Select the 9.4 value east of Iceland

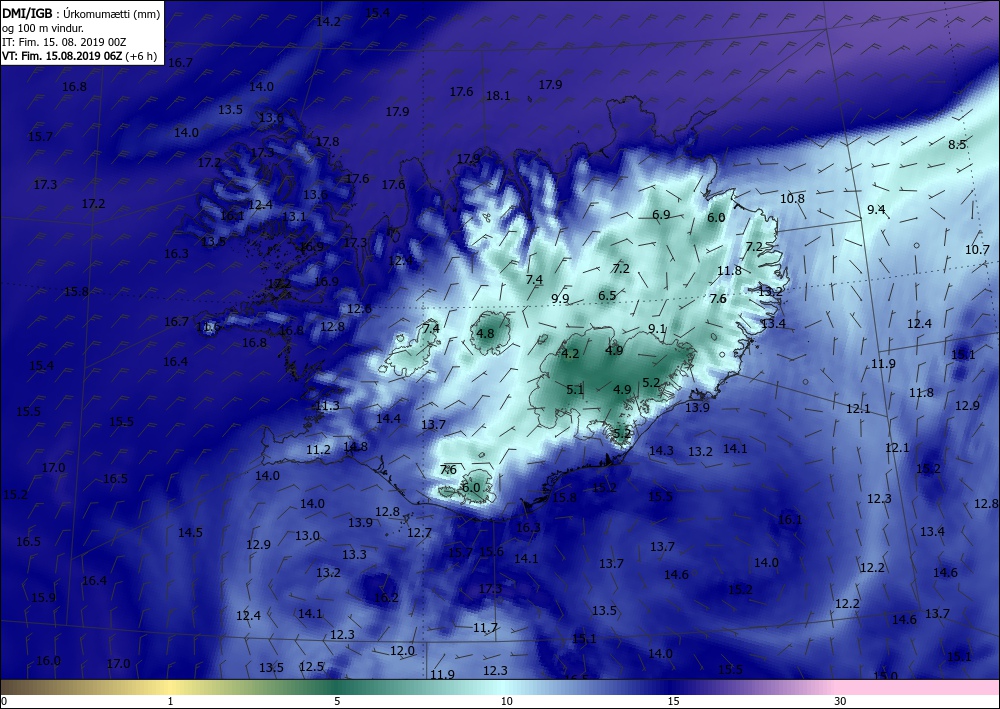(x=876, y=209)
